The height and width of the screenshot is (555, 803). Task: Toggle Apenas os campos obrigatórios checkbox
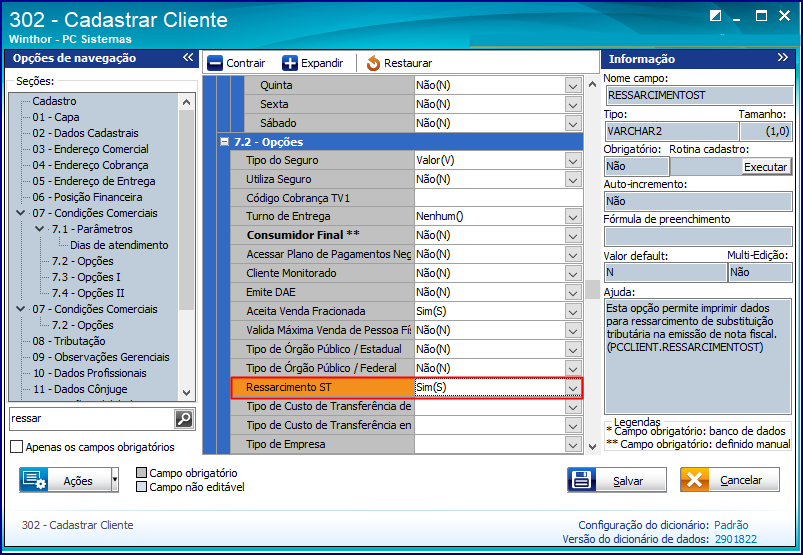point(16,447)
